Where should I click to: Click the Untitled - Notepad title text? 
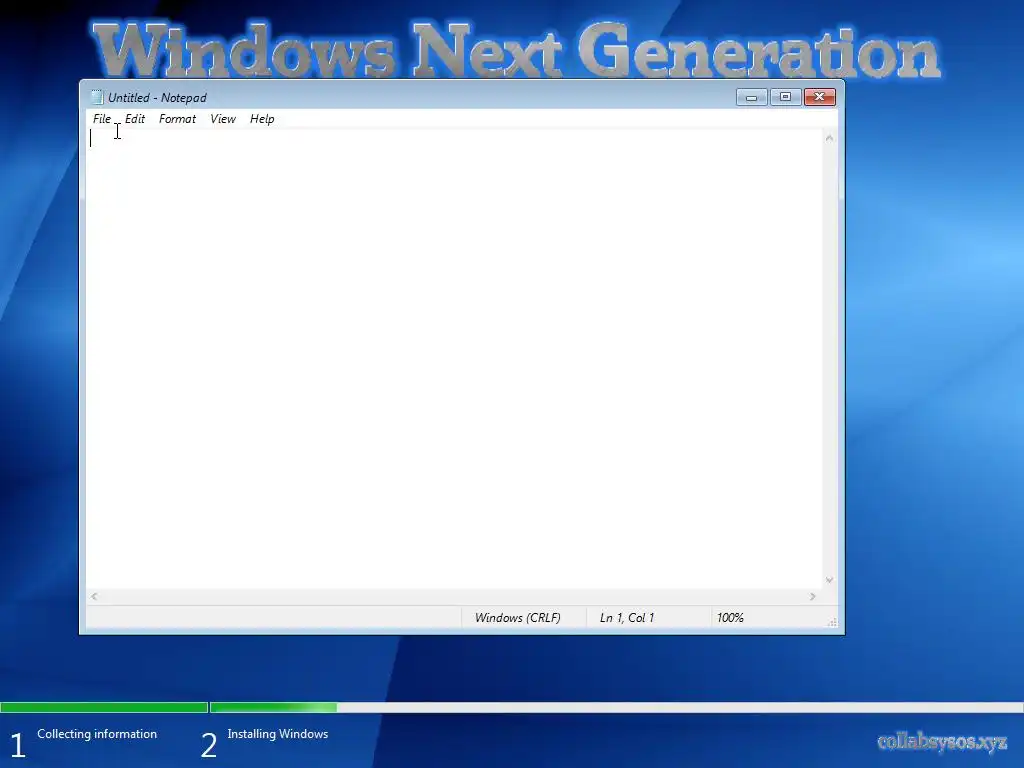(x=157, y=98)
